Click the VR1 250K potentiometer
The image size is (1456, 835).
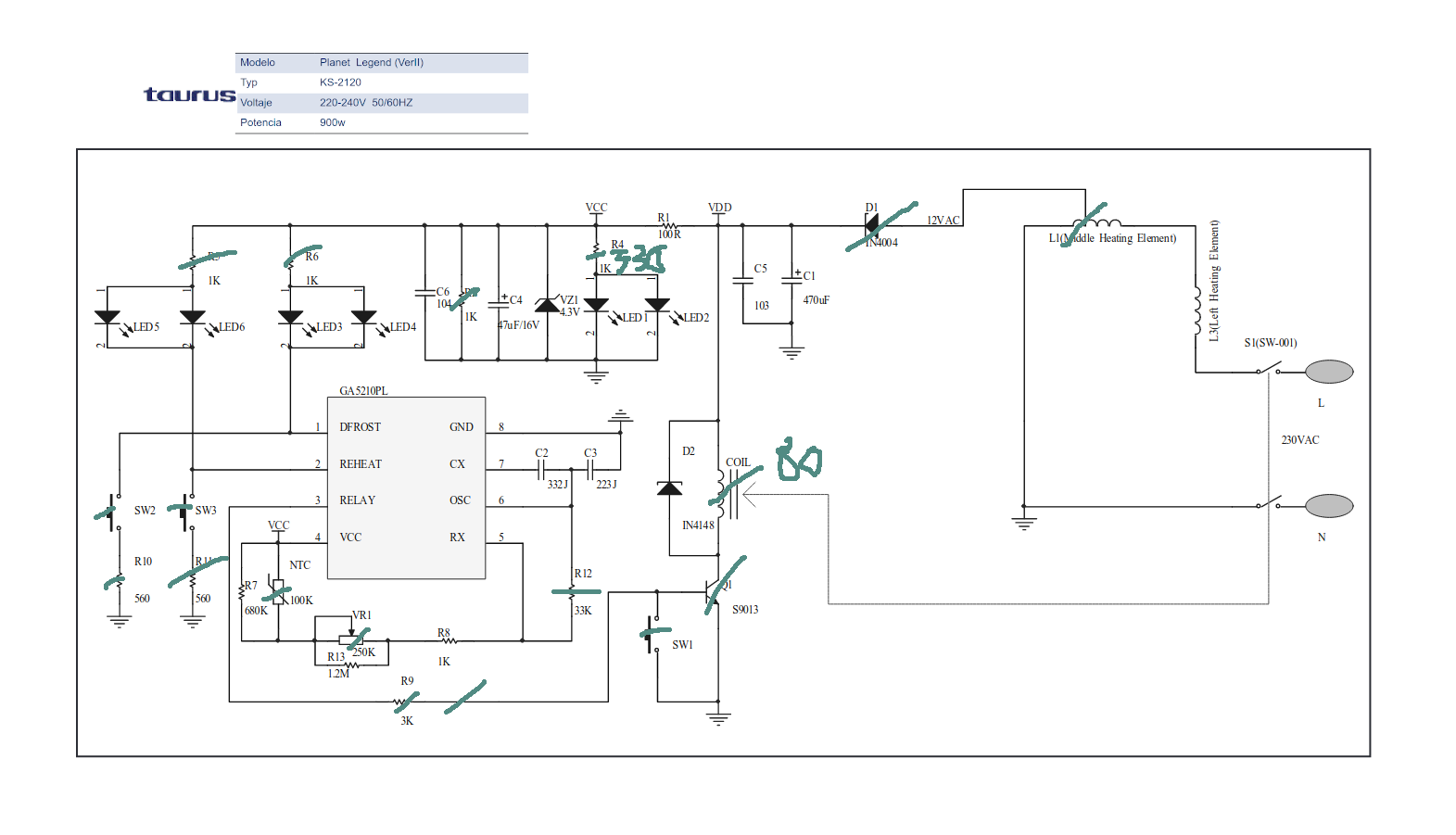pyautogui.click(x=351, y=639)
